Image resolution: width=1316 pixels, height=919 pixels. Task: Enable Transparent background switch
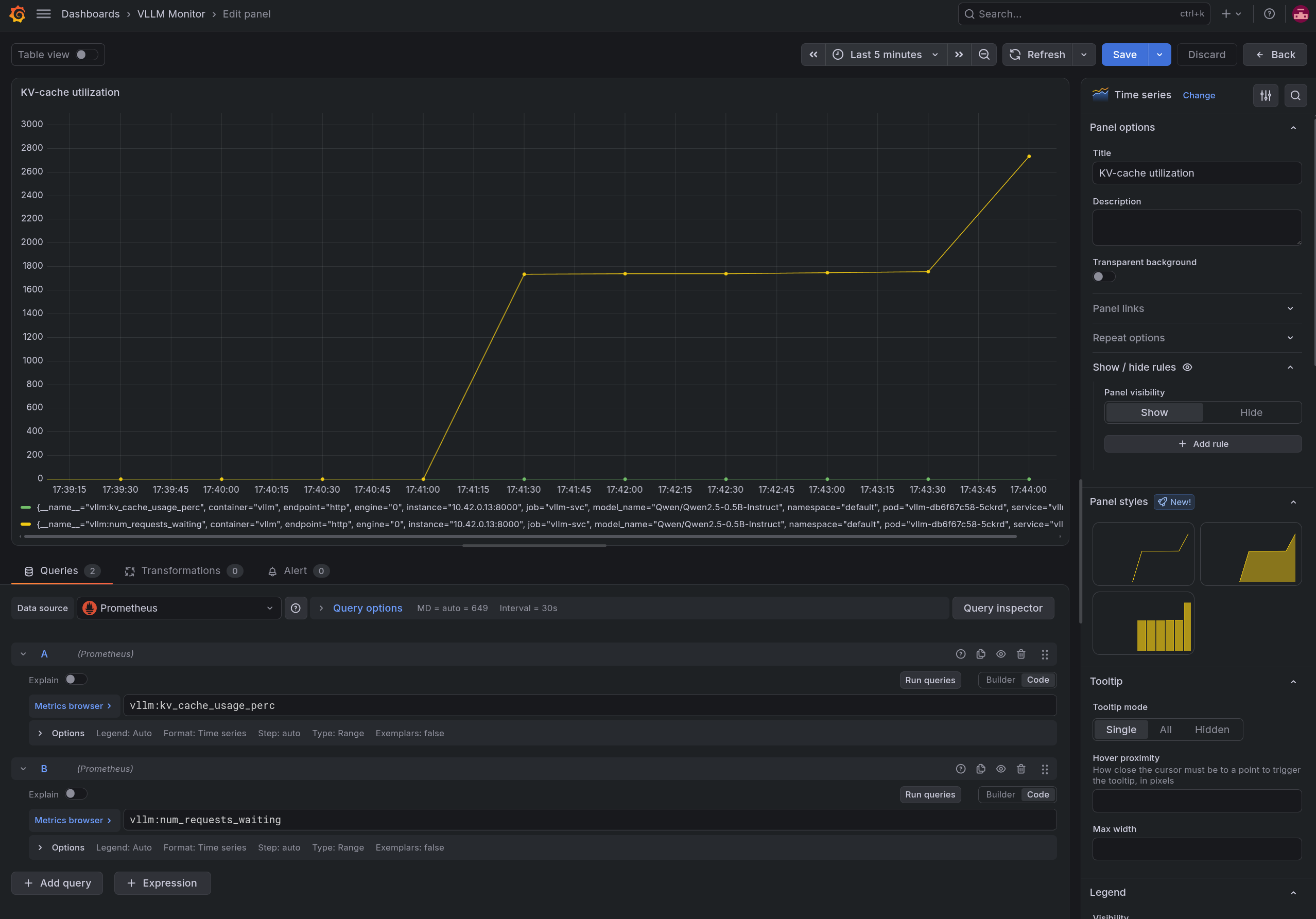click(x=1103, y=277)
